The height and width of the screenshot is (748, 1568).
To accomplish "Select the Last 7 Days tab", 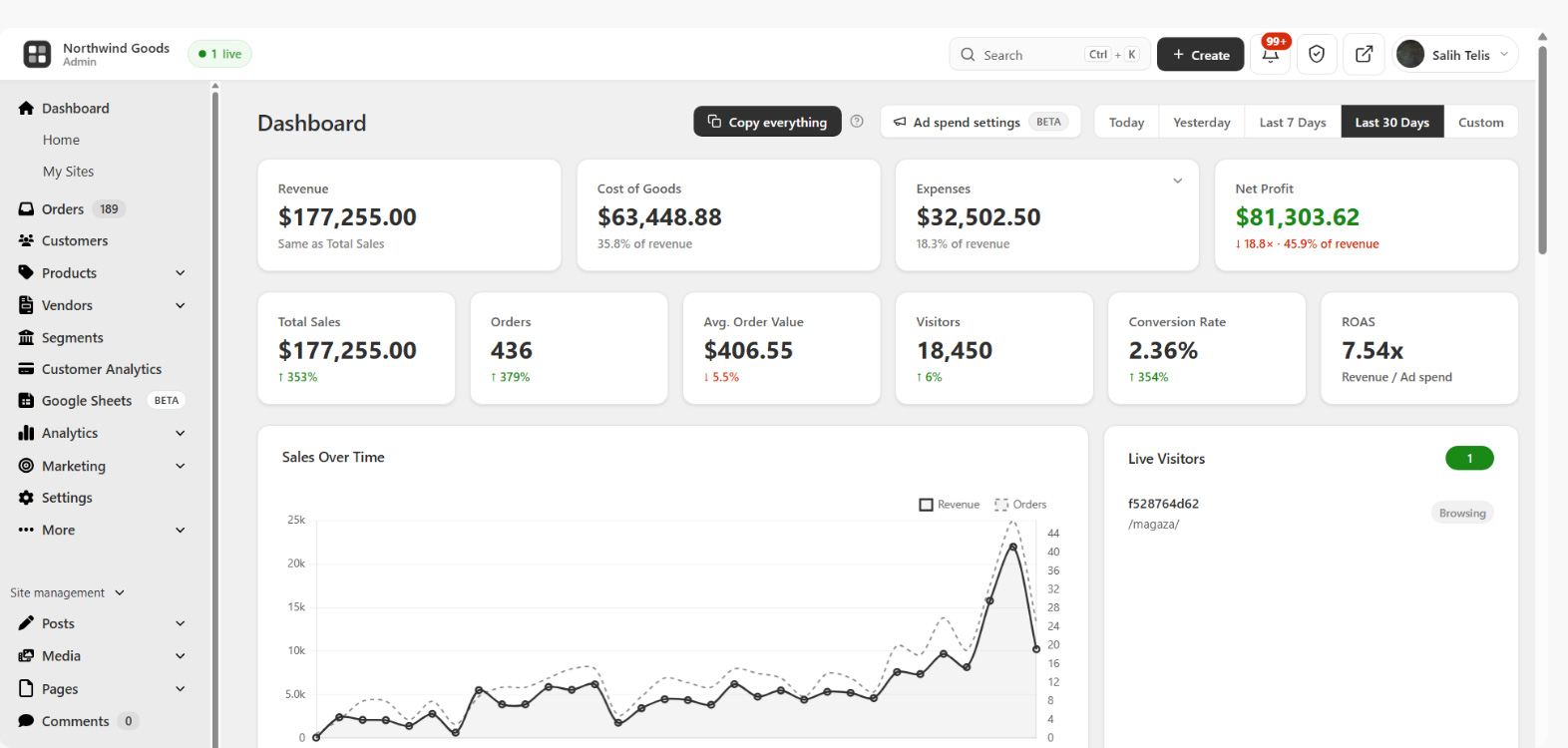I will 1293,122.
